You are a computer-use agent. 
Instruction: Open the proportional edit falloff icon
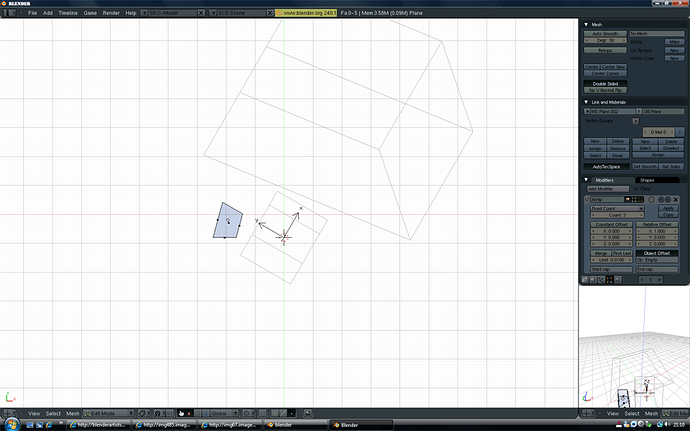coord(247,413)
